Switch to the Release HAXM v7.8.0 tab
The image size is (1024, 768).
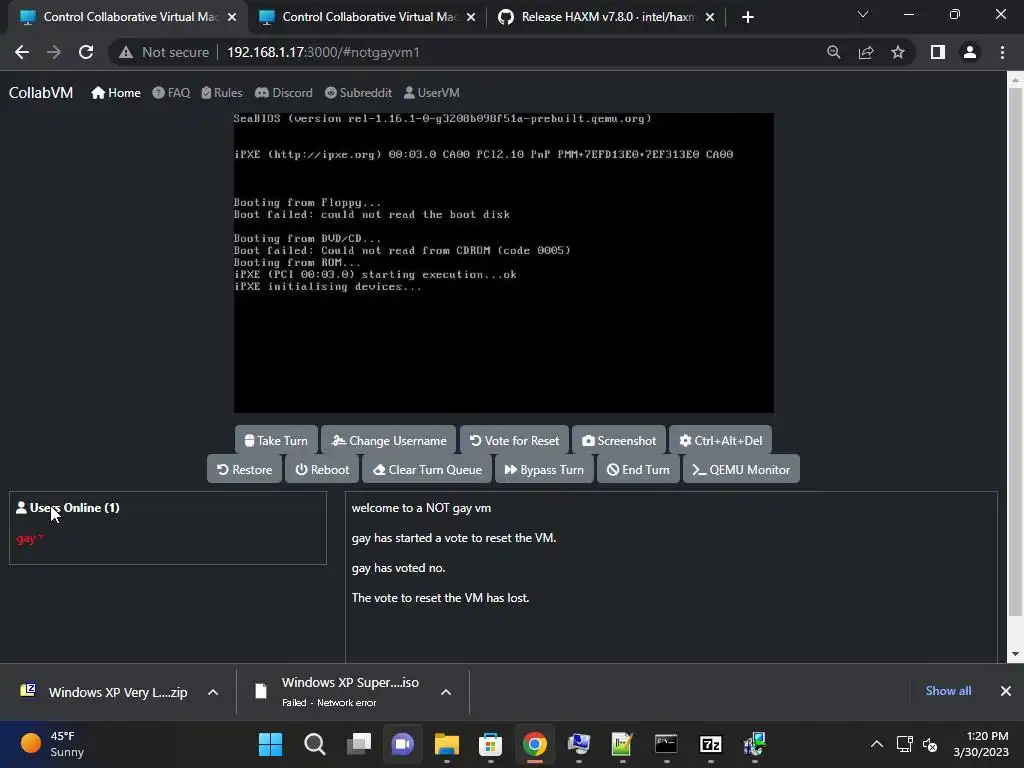pyautogui.click(x=606, y=17)
